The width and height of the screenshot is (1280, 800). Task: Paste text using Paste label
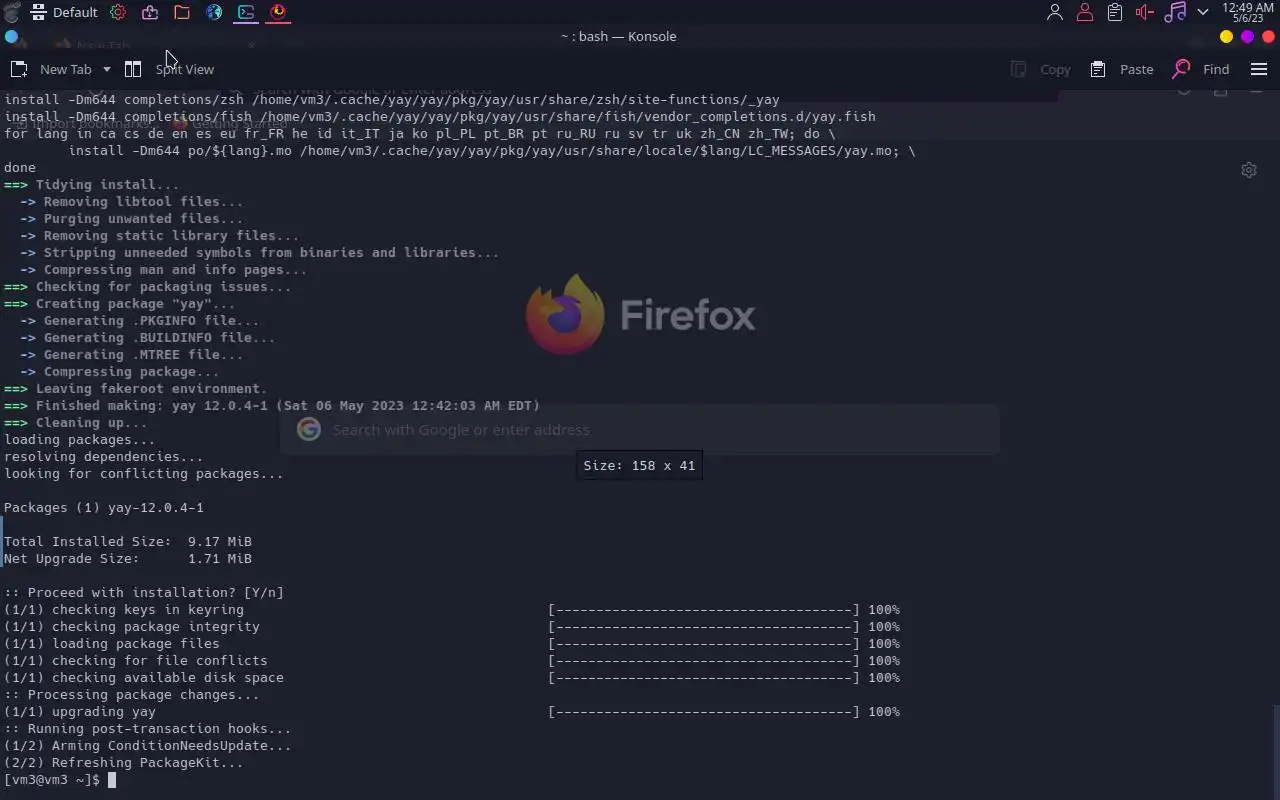1136,69
